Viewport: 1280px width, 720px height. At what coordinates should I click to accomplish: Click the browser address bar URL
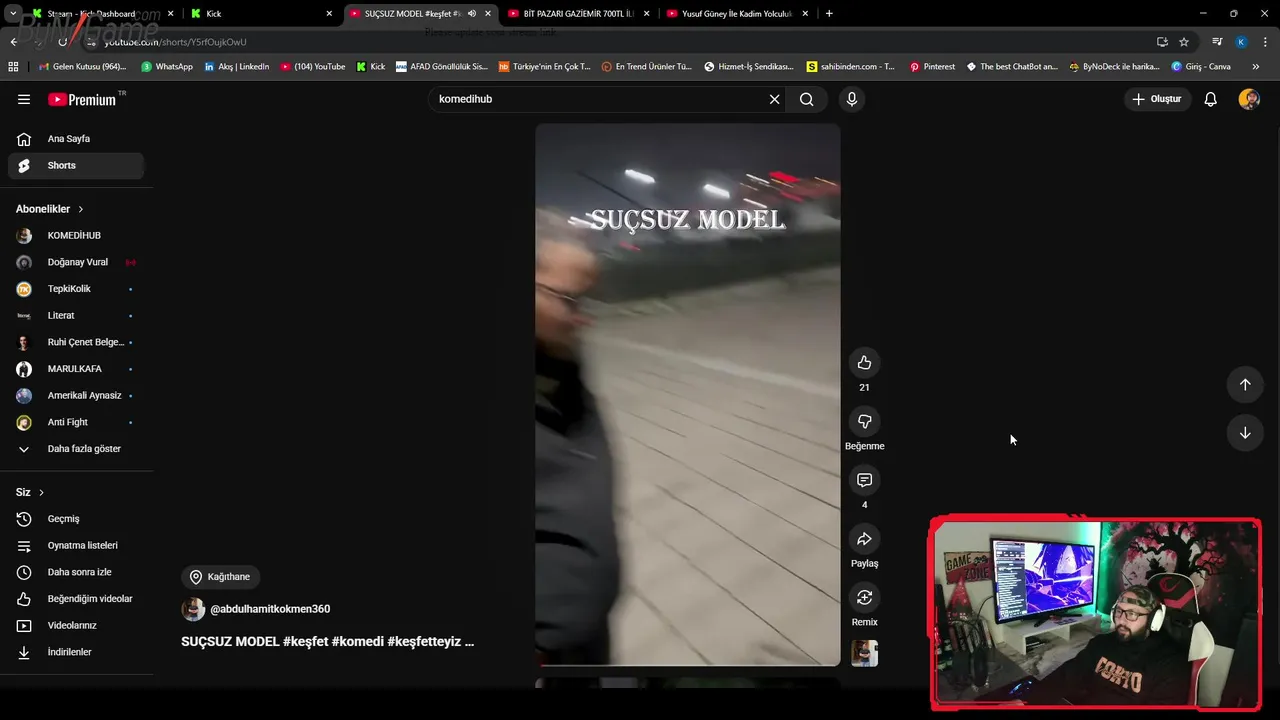(x=175, y=42)
